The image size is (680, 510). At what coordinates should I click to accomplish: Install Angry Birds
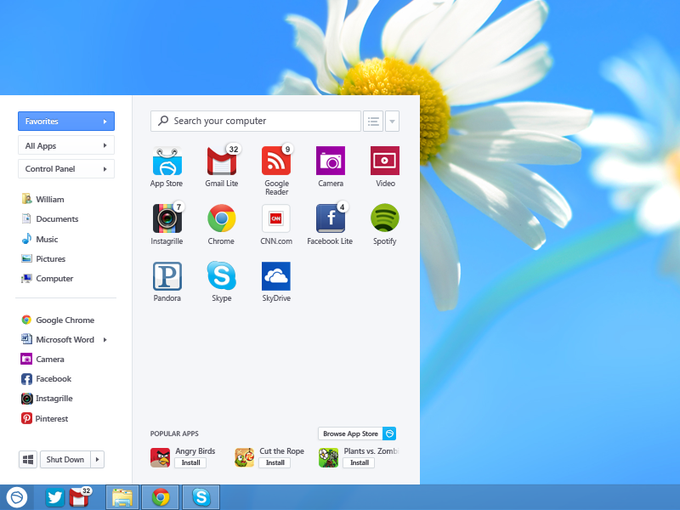point(191,463)
